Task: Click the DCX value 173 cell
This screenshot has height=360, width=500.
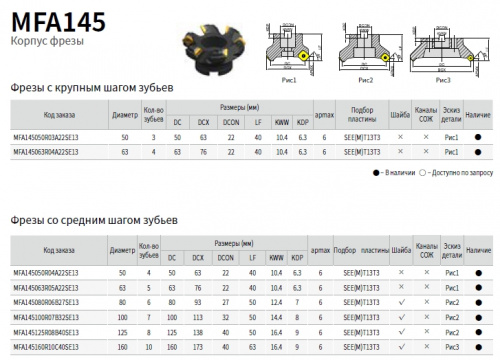Action: (x=198, y=347)
